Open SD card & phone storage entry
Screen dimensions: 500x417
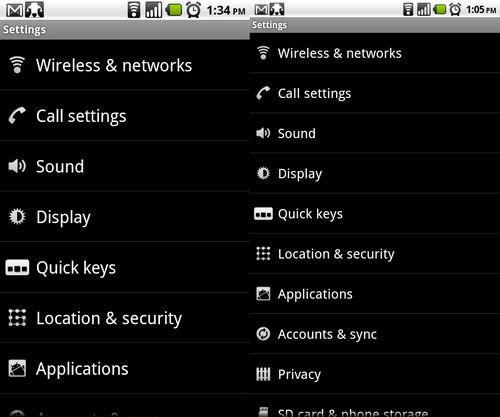[x=375, y=407]
